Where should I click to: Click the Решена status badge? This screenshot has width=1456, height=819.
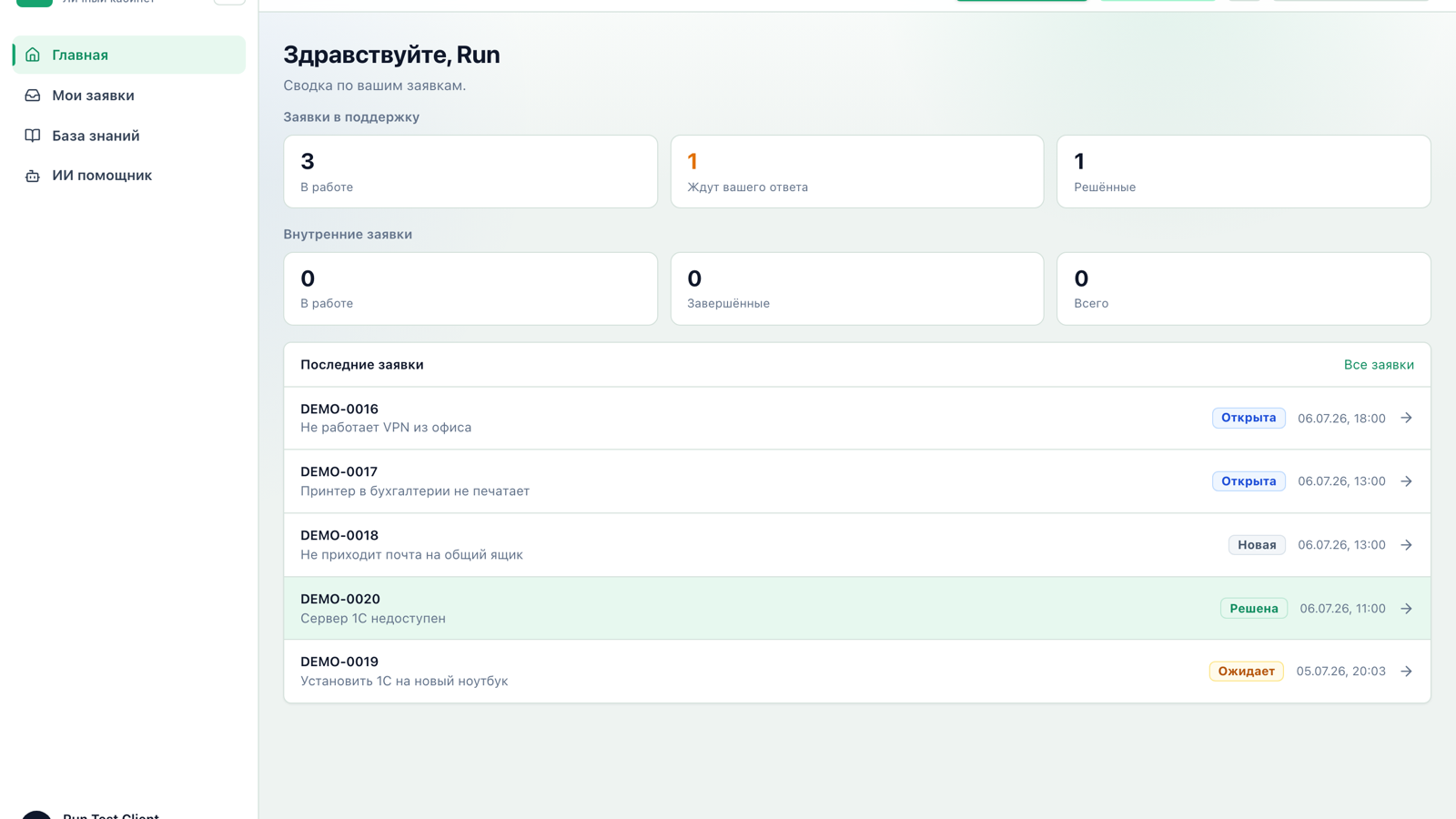point(1254,609)
